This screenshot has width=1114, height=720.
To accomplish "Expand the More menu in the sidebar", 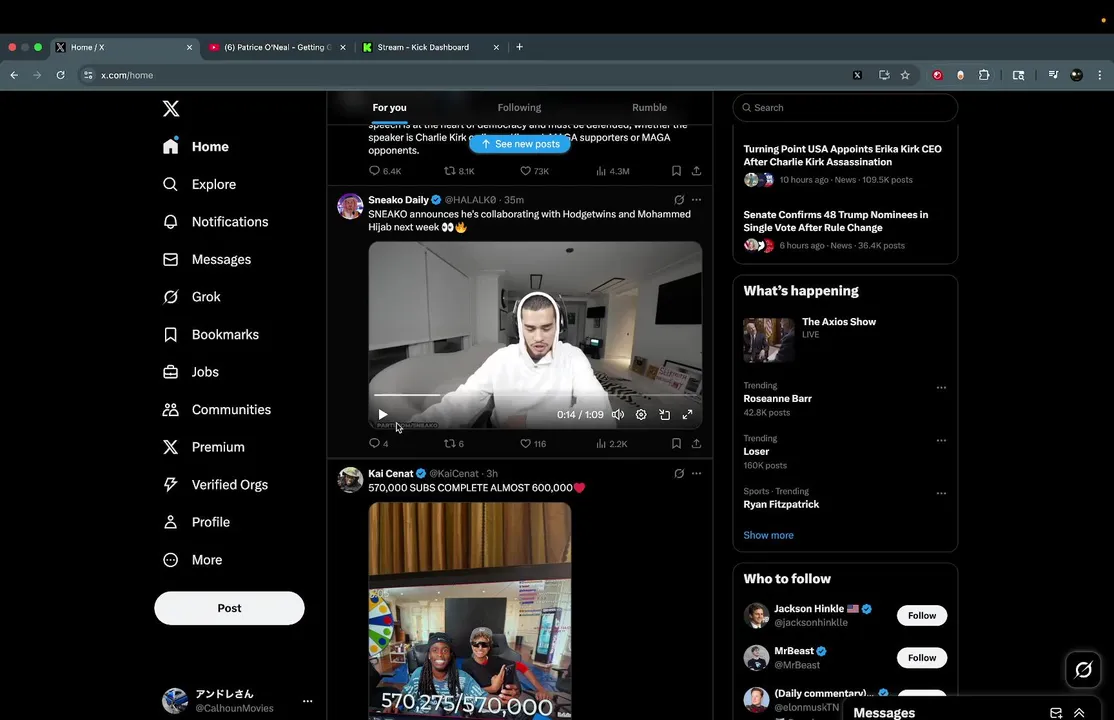I will pos(192,560).
